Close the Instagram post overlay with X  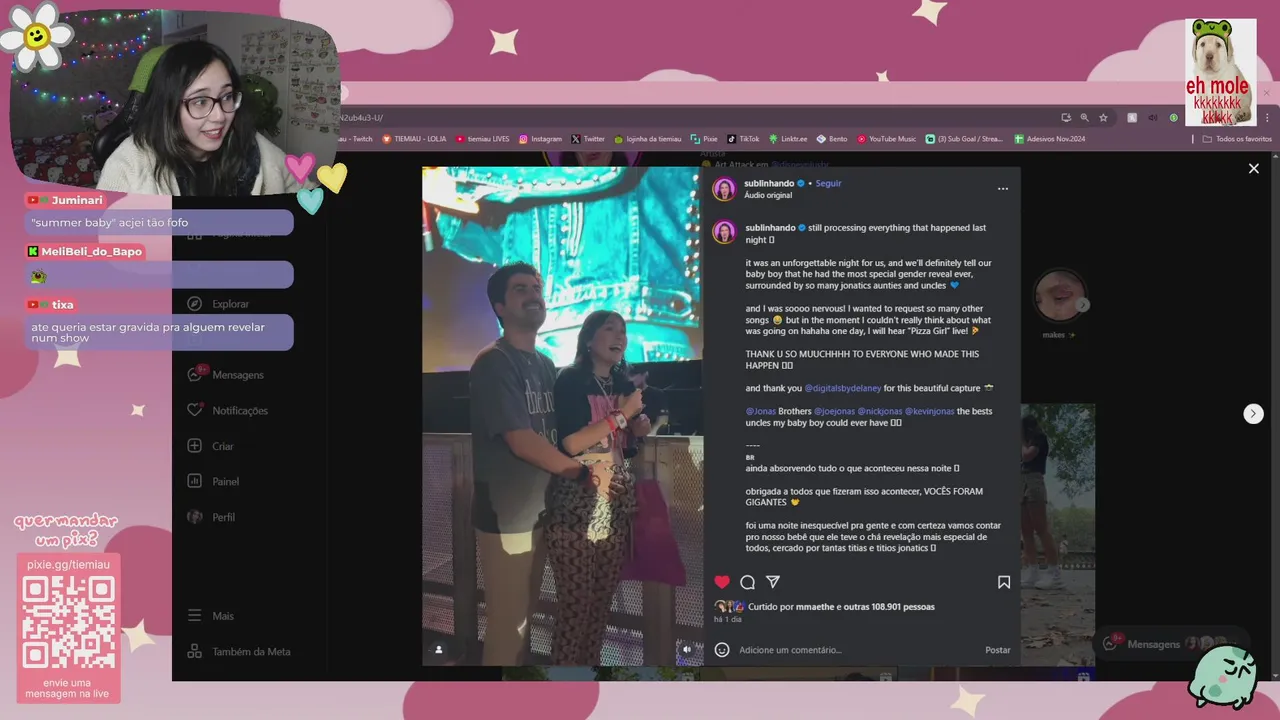1253,169
